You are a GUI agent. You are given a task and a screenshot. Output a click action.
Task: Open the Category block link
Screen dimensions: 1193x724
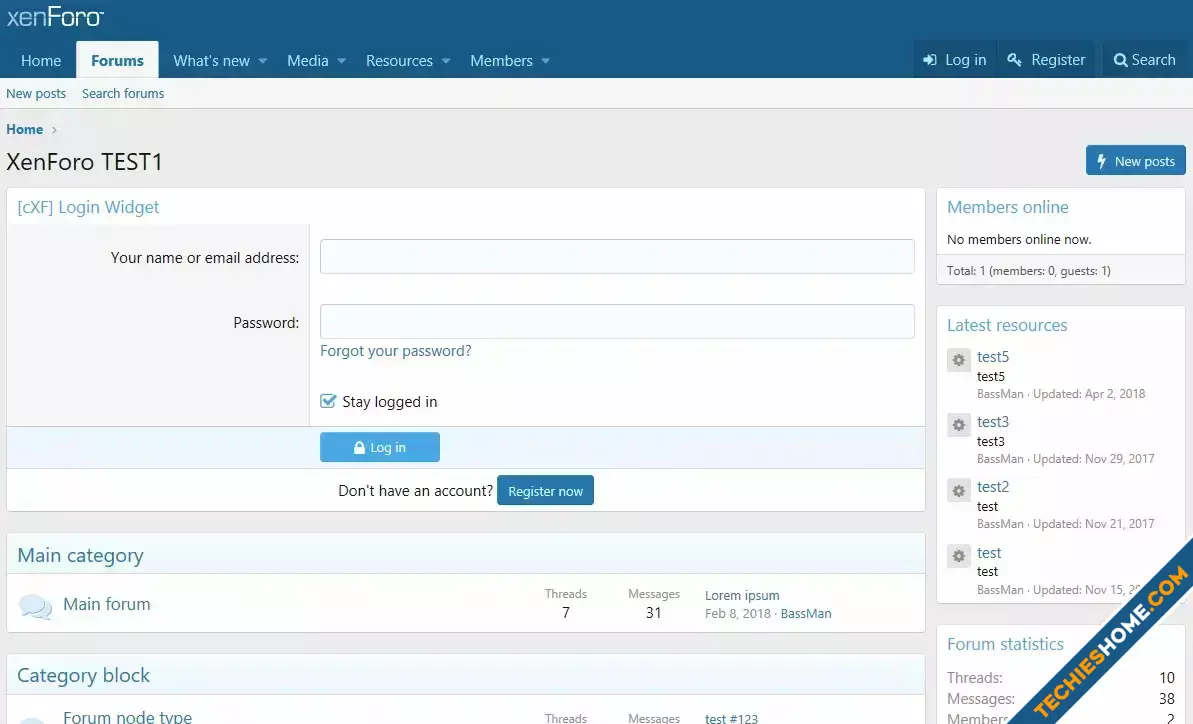click(84, 675)
